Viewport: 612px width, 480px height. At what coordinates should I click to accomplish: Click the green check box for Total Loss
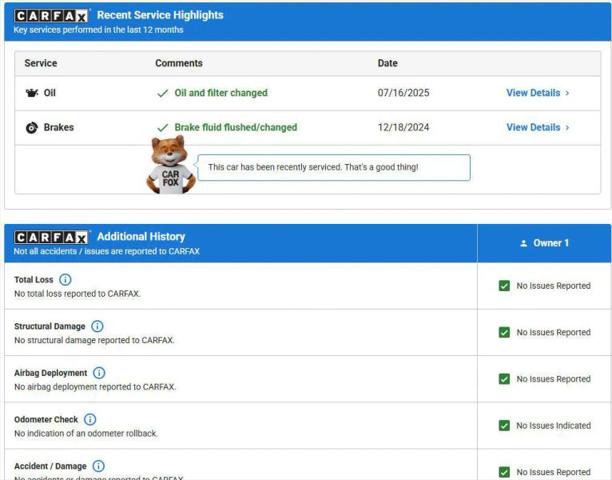pos(504,286)
